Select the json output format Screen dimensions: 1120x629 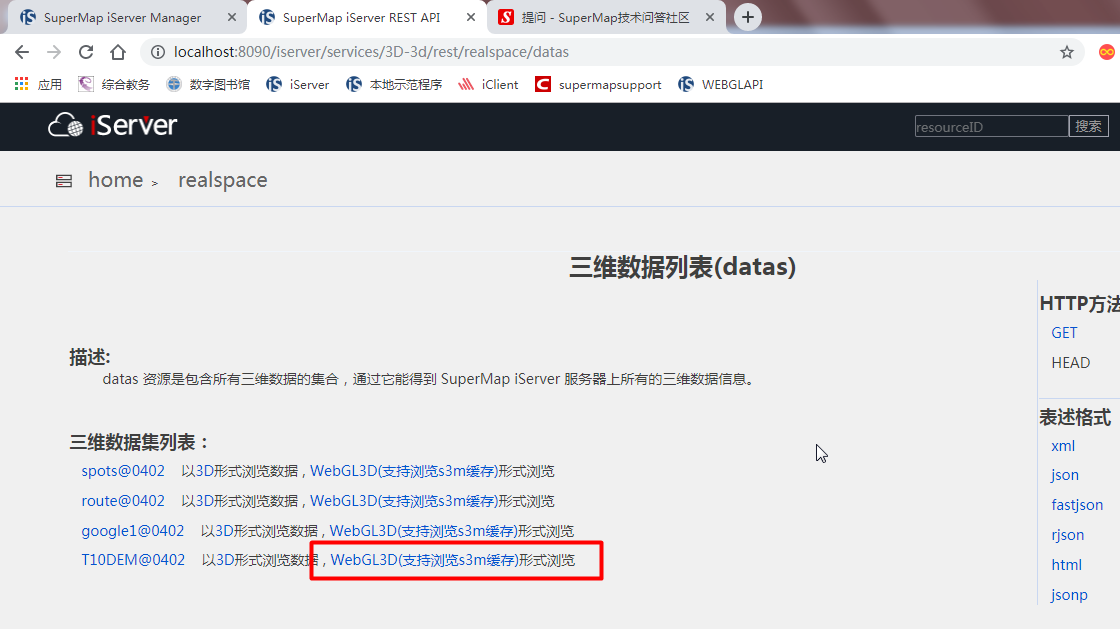click(x=1065, y=475)
